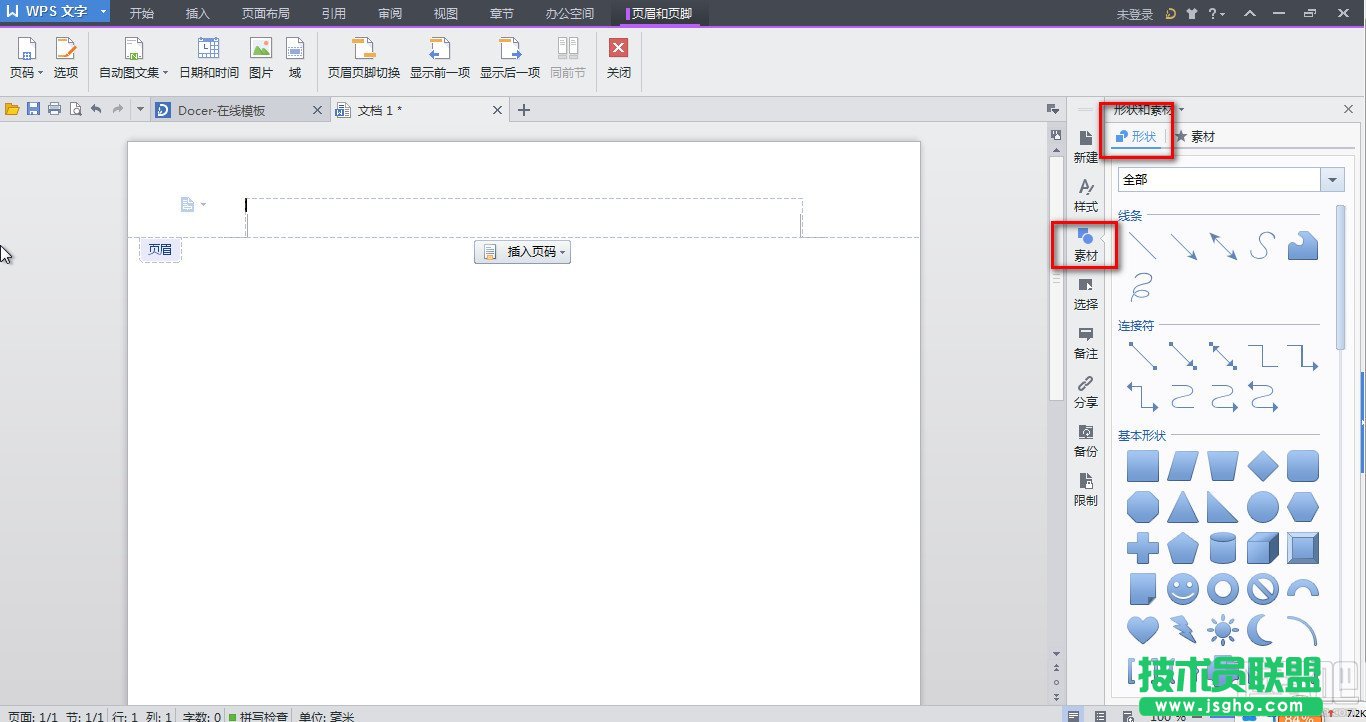Open the WPS 文字 application menu arrow
This screenshot has width=1366, height=722.
click(103, 13)
